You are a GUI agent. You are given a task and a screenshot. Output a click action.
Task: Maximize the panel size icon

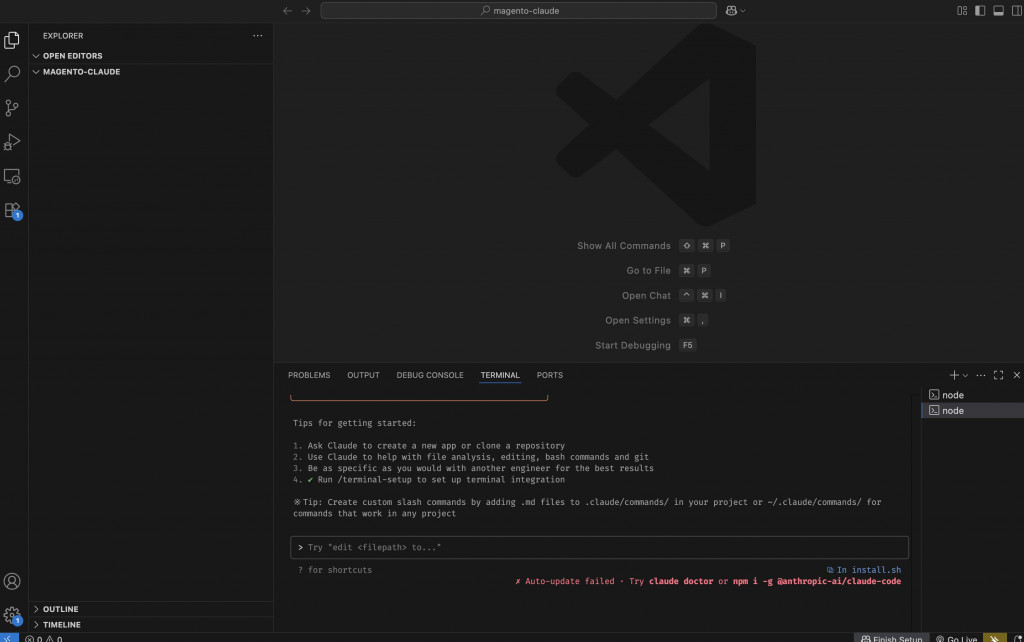(999, 375)
